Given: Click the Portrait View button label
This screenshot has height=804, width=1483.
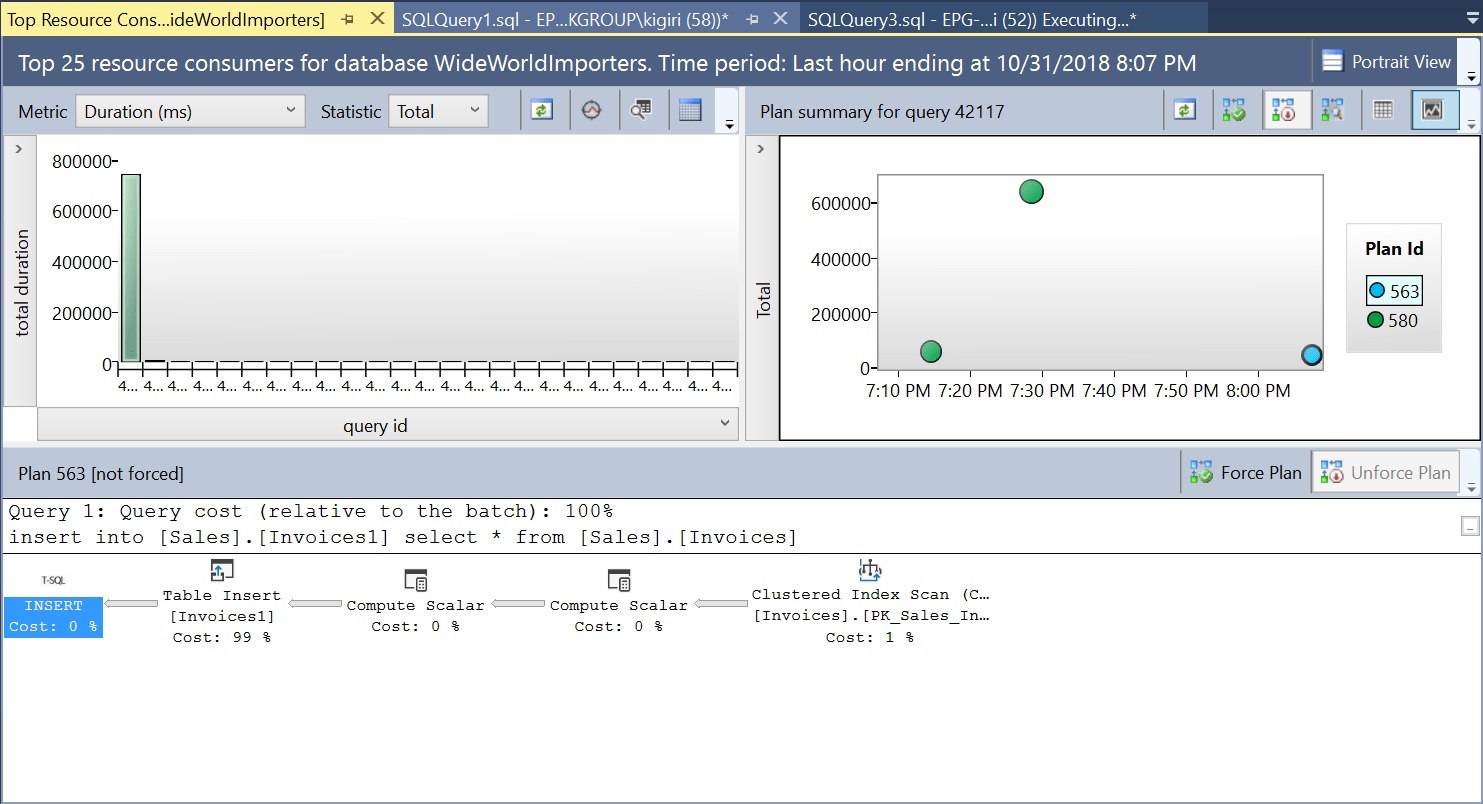Looking at the screenshot, I should pos(1401,62).
